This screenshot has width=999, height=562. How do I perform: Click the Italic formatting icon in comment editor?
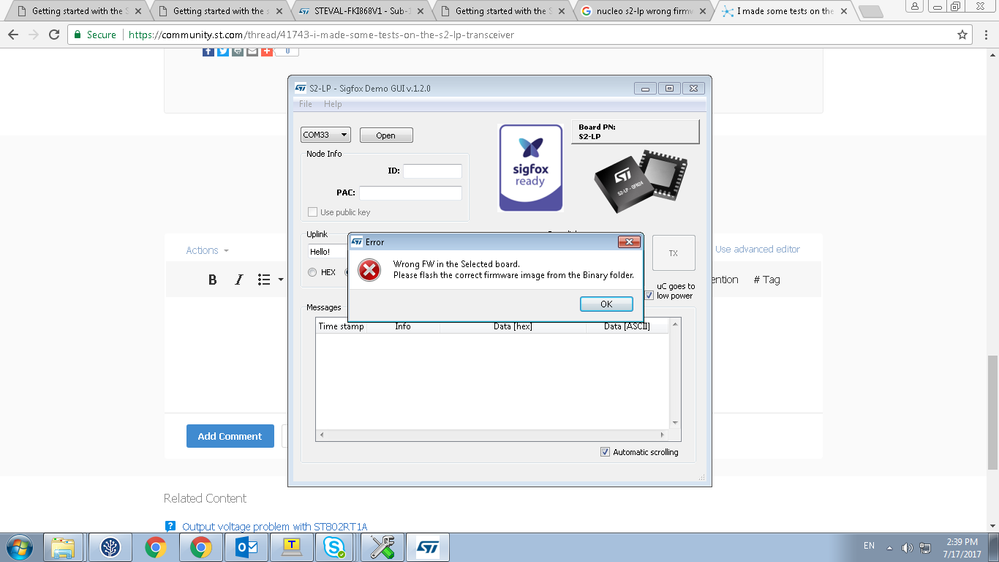[238, 280]
